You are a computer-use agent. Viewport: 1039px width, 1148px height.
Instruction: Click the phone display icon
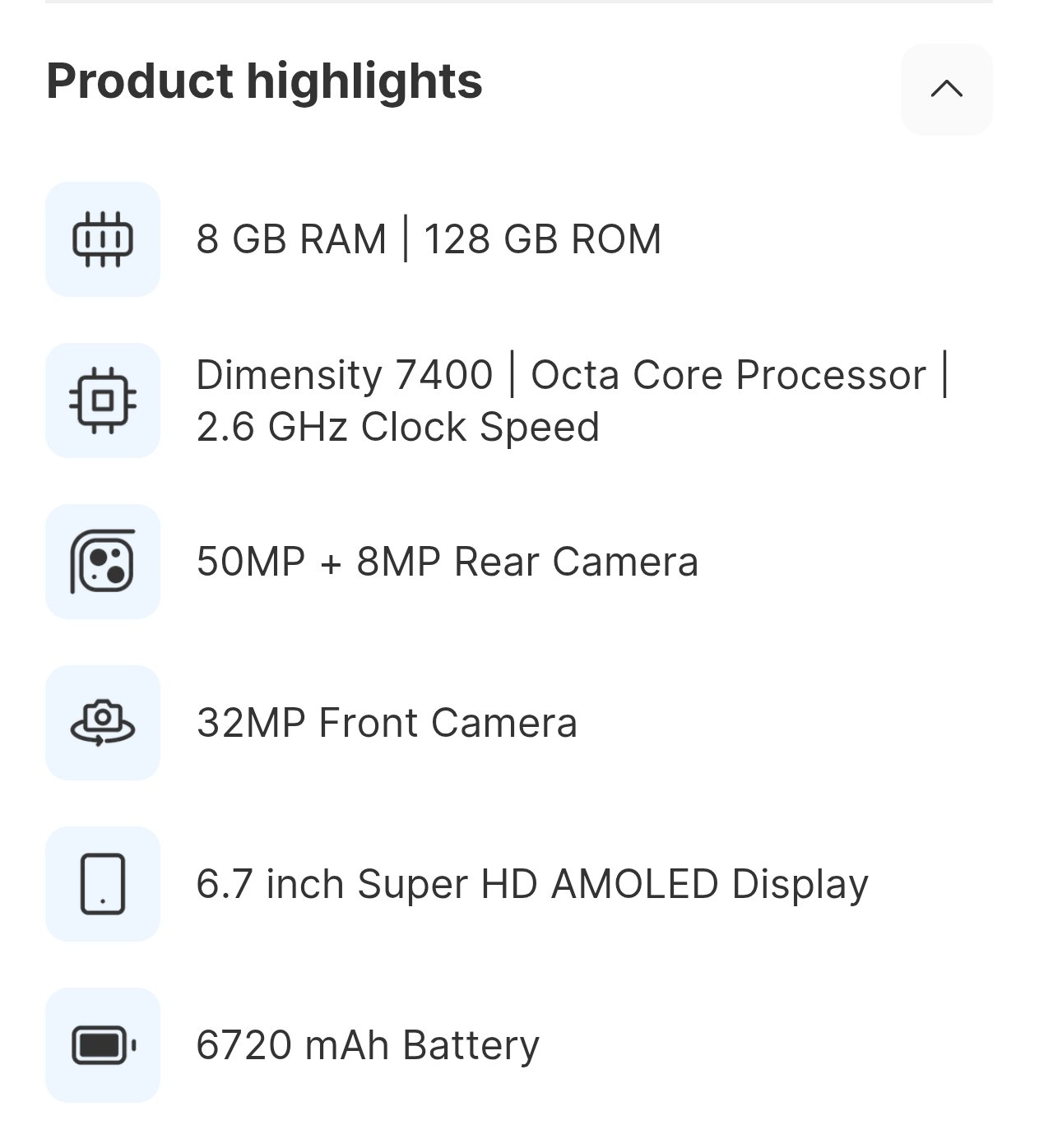(x=103, y=884)
